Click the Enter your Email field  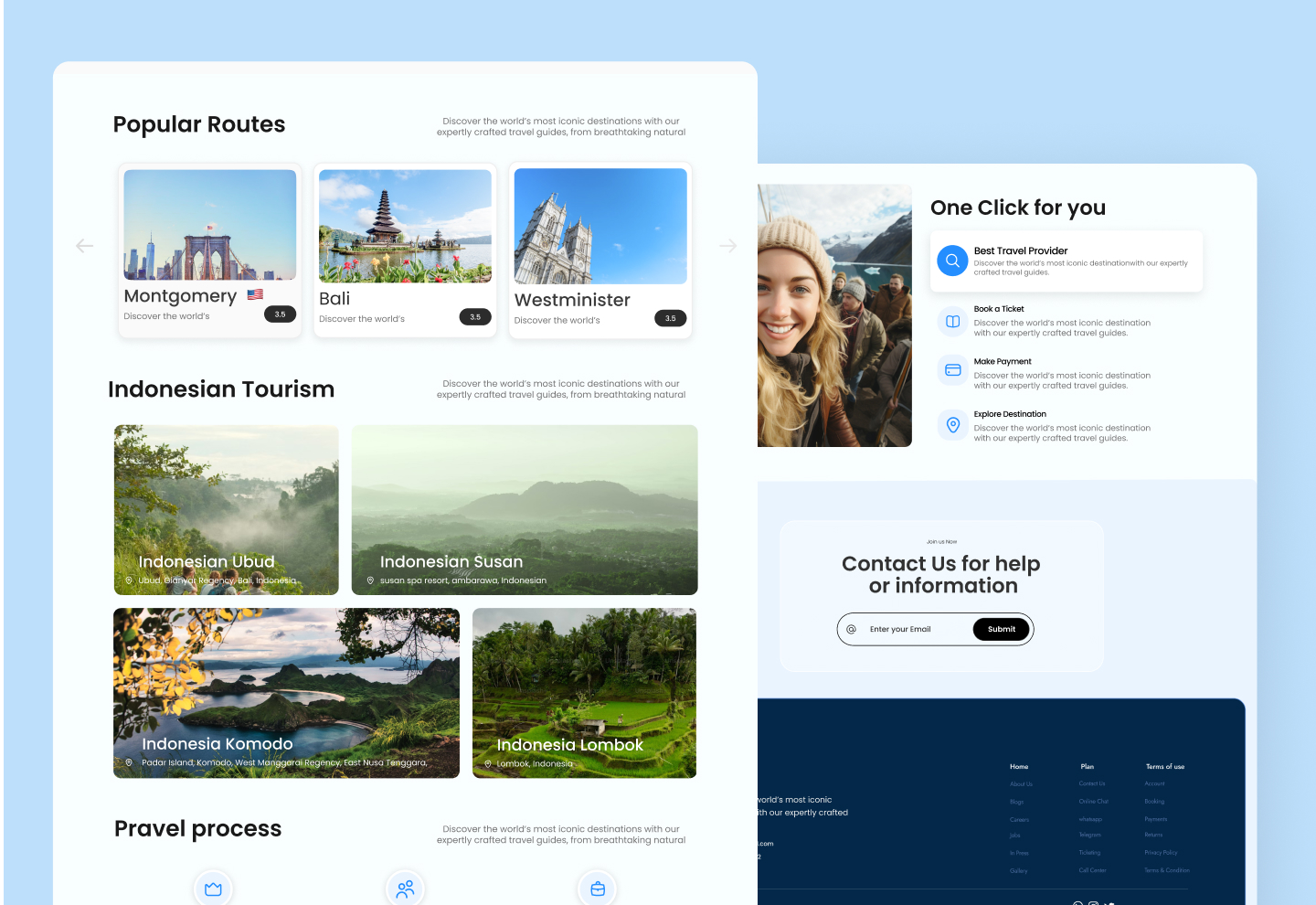pyautogui.click(x=914, y=629)
